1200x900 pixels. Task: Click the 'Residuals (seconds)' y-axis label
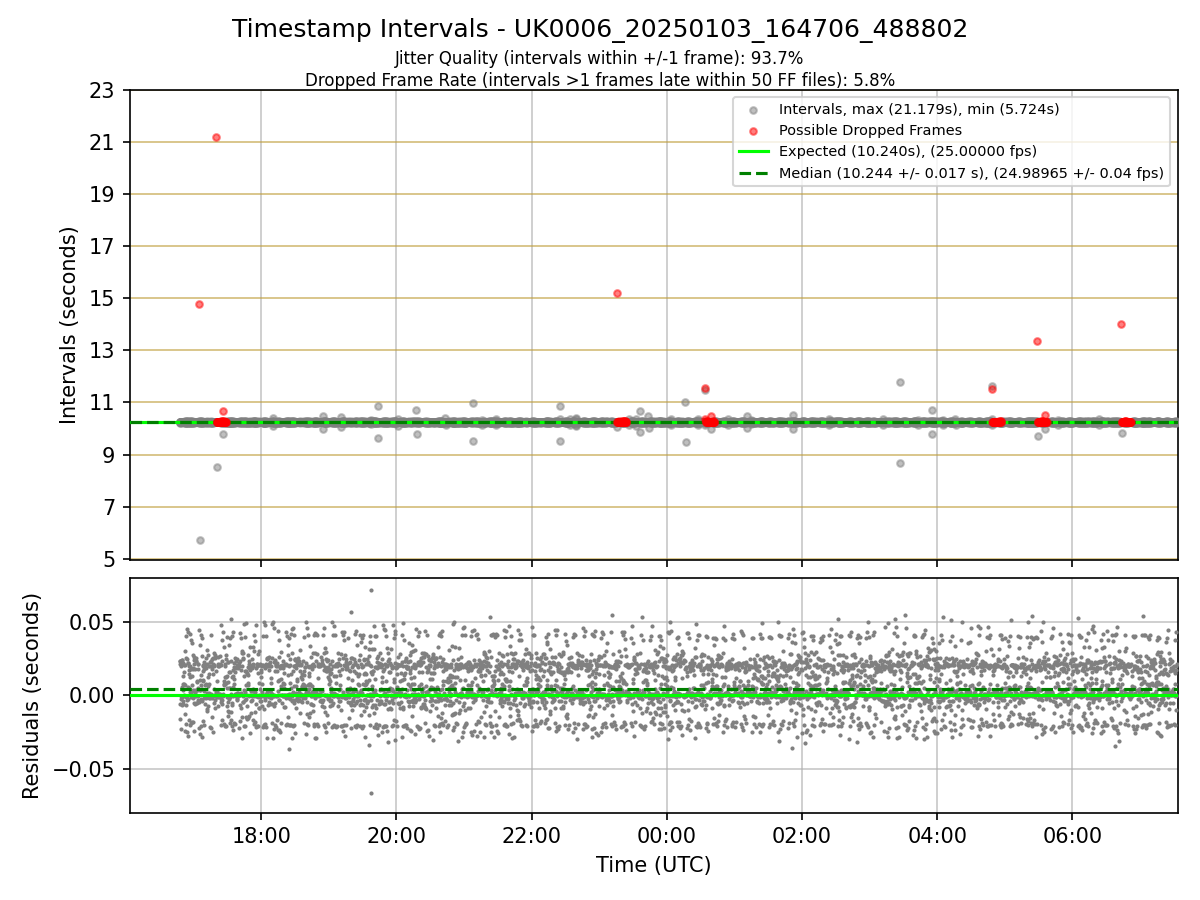(x=32, y=696)
